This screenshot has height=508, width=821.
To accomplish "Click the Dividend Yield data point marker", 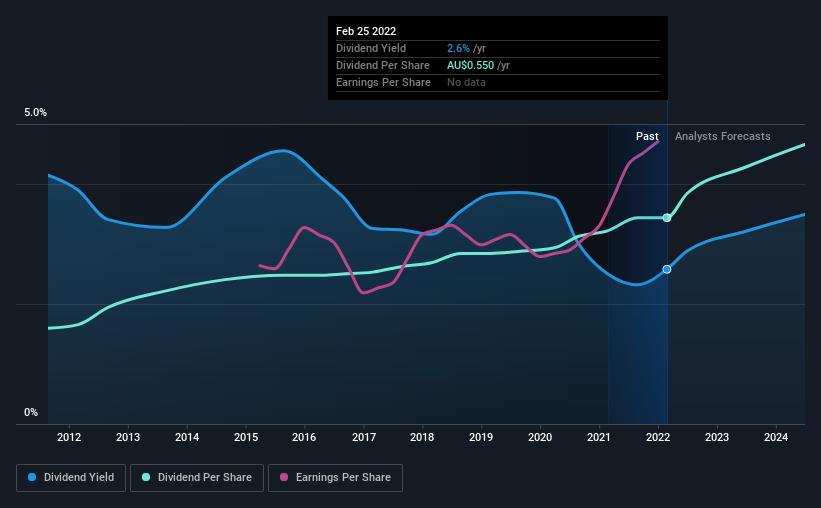I will coord(667,269).
